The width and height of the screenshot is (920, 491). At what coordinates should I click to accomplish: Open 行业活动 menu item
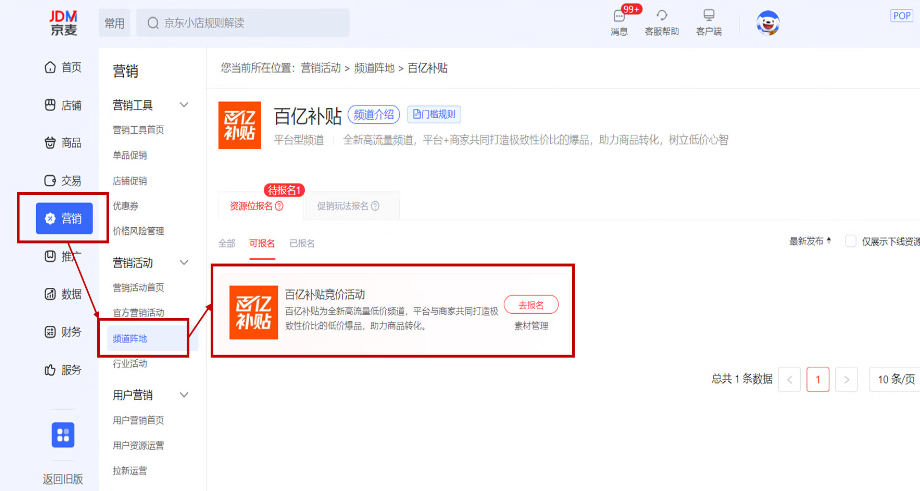(x=130, y=364)
